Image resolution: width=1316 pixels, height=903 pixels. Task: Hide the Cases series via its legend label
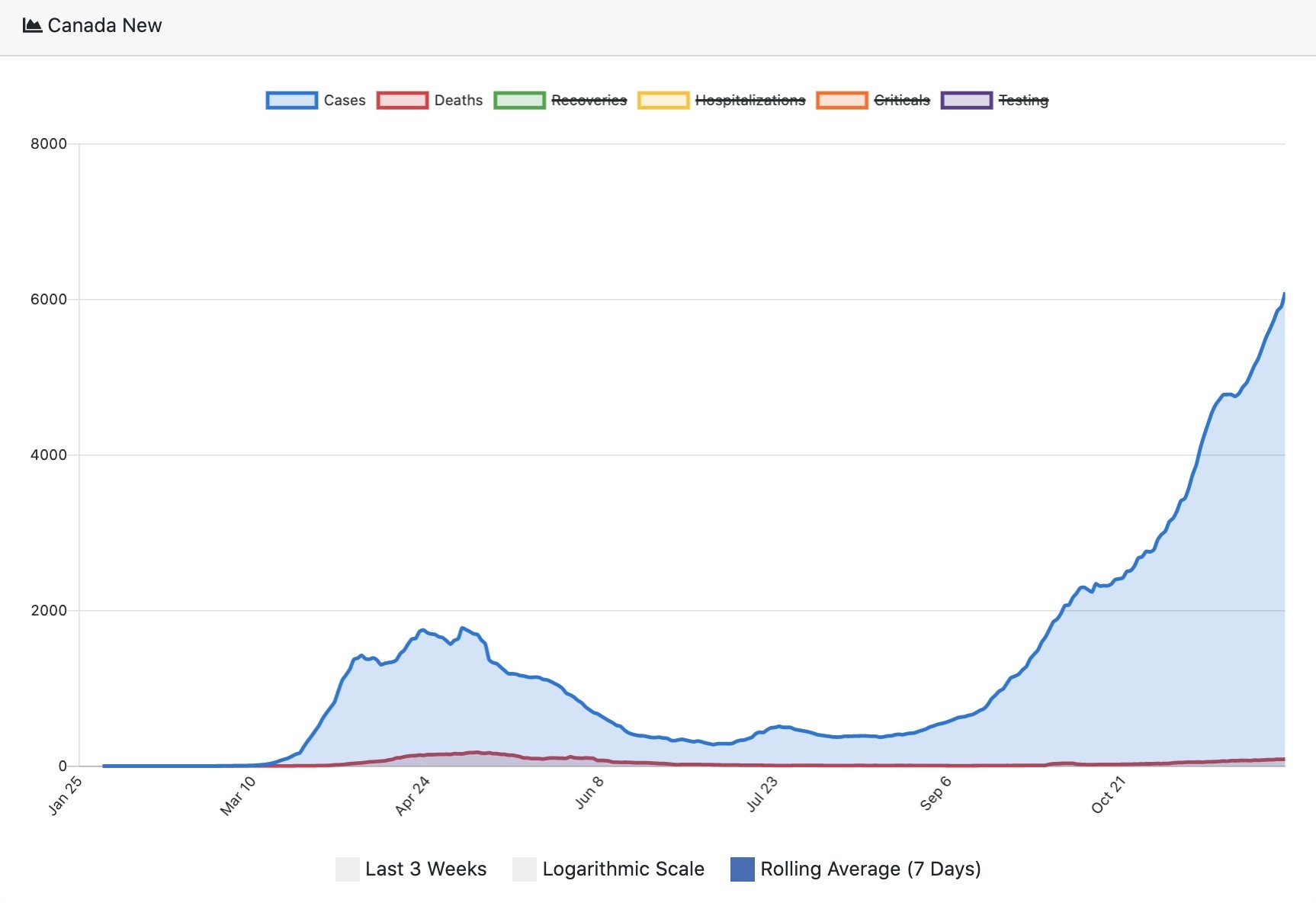point(345,101)
